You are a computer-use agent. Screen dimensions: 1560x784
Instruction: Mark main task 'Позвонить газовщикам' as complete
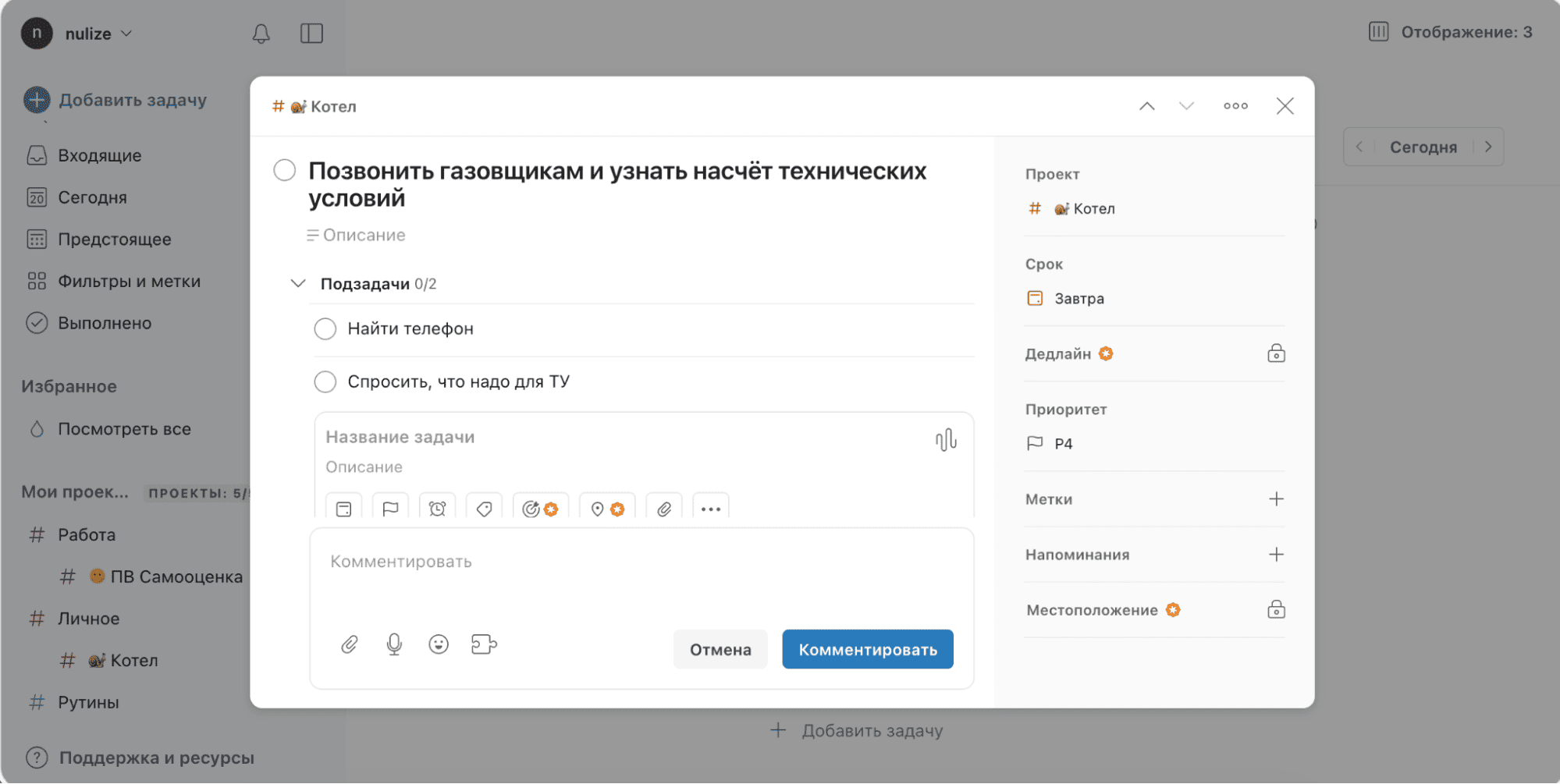click(x=285, y=170)
